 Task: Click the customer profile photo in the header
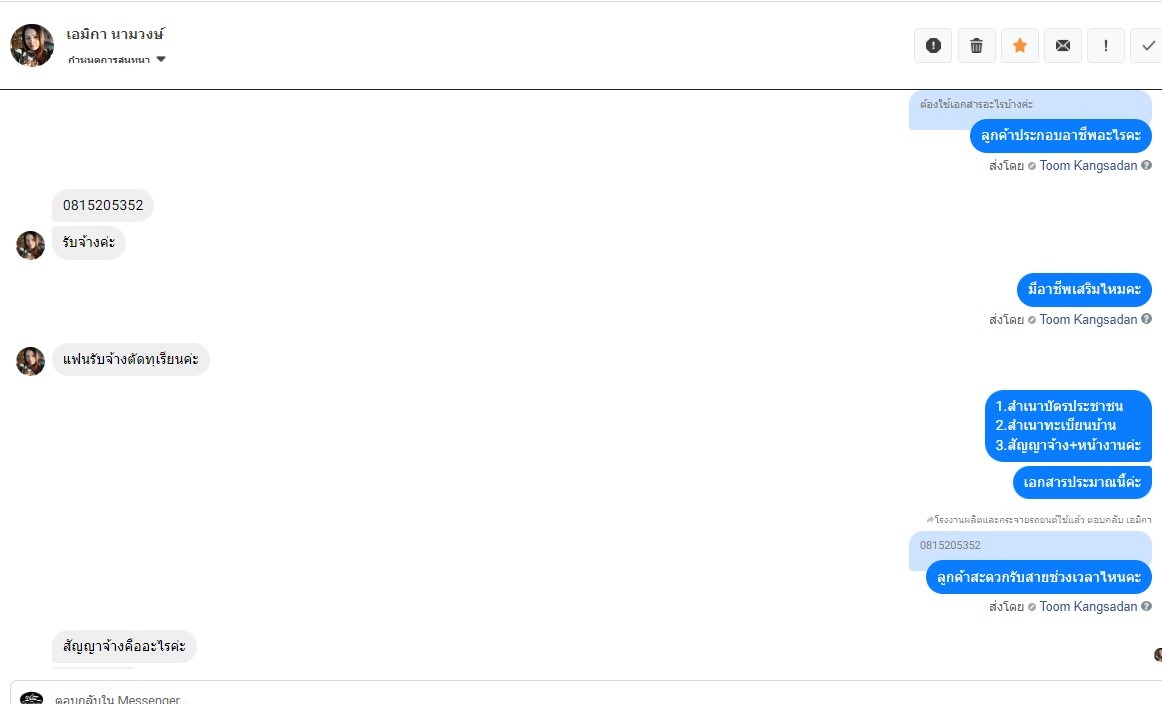coord(32,45)
